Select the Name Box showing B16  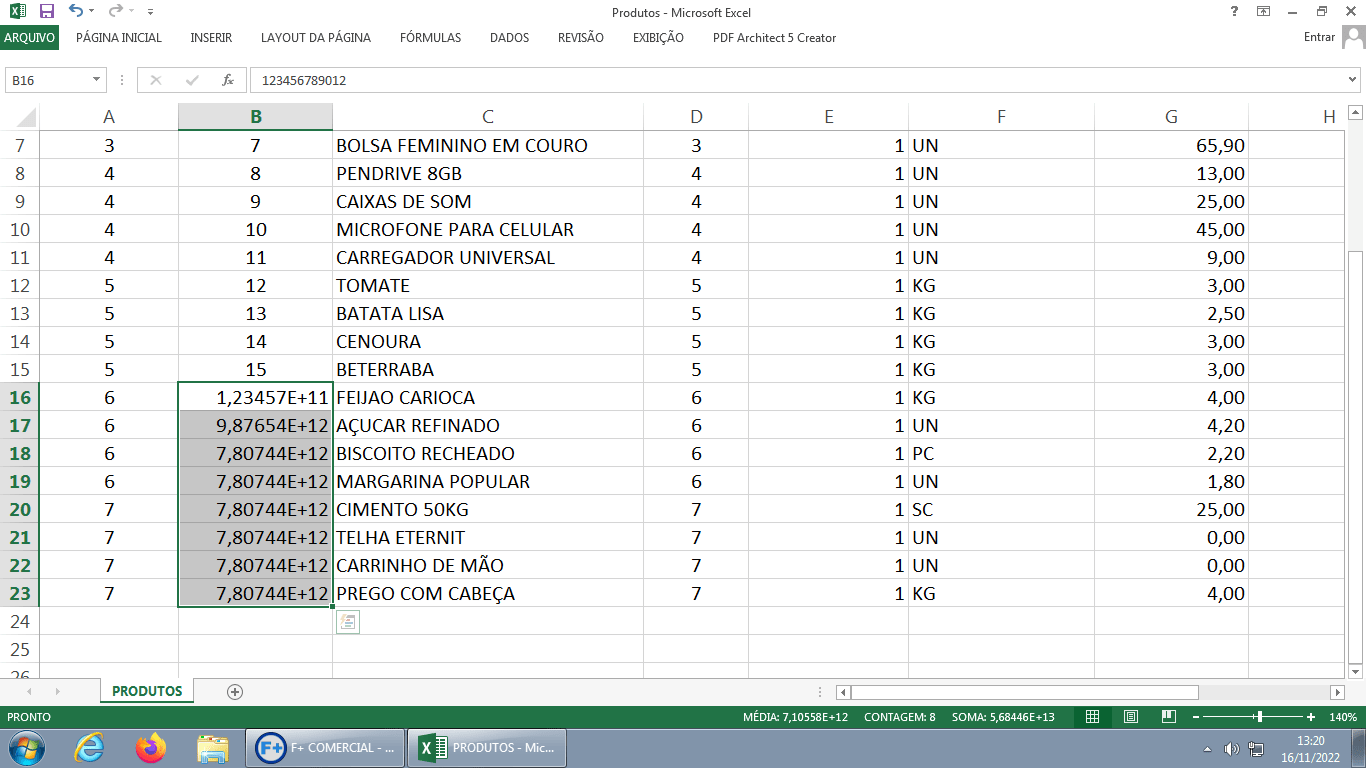48,80
